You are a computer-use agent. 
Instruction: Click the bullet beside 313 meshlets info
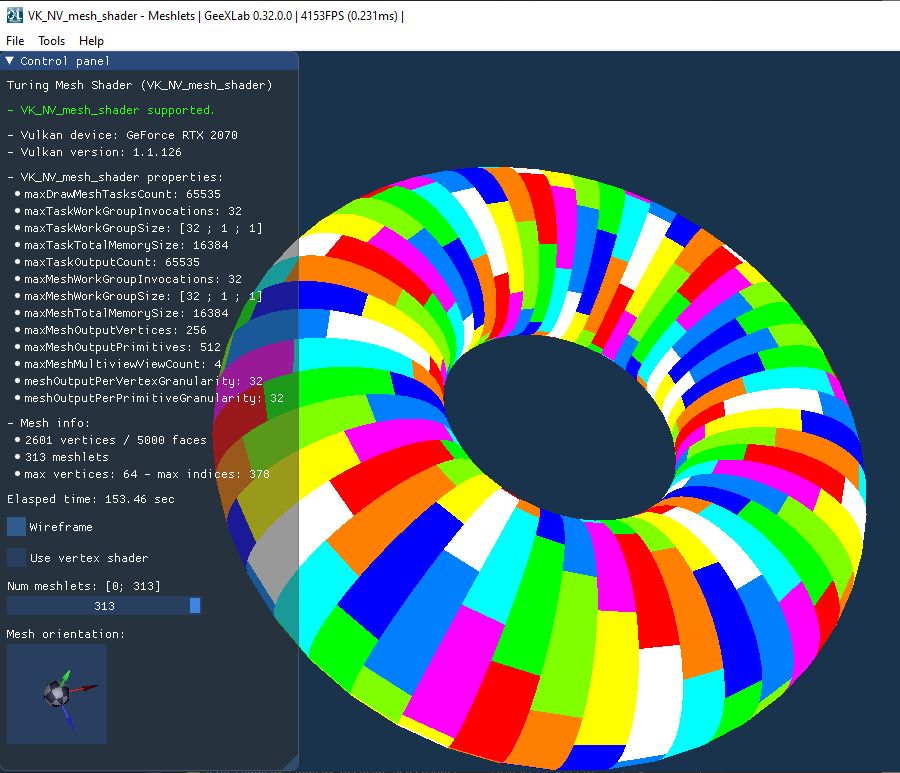(x=19, y=457)
